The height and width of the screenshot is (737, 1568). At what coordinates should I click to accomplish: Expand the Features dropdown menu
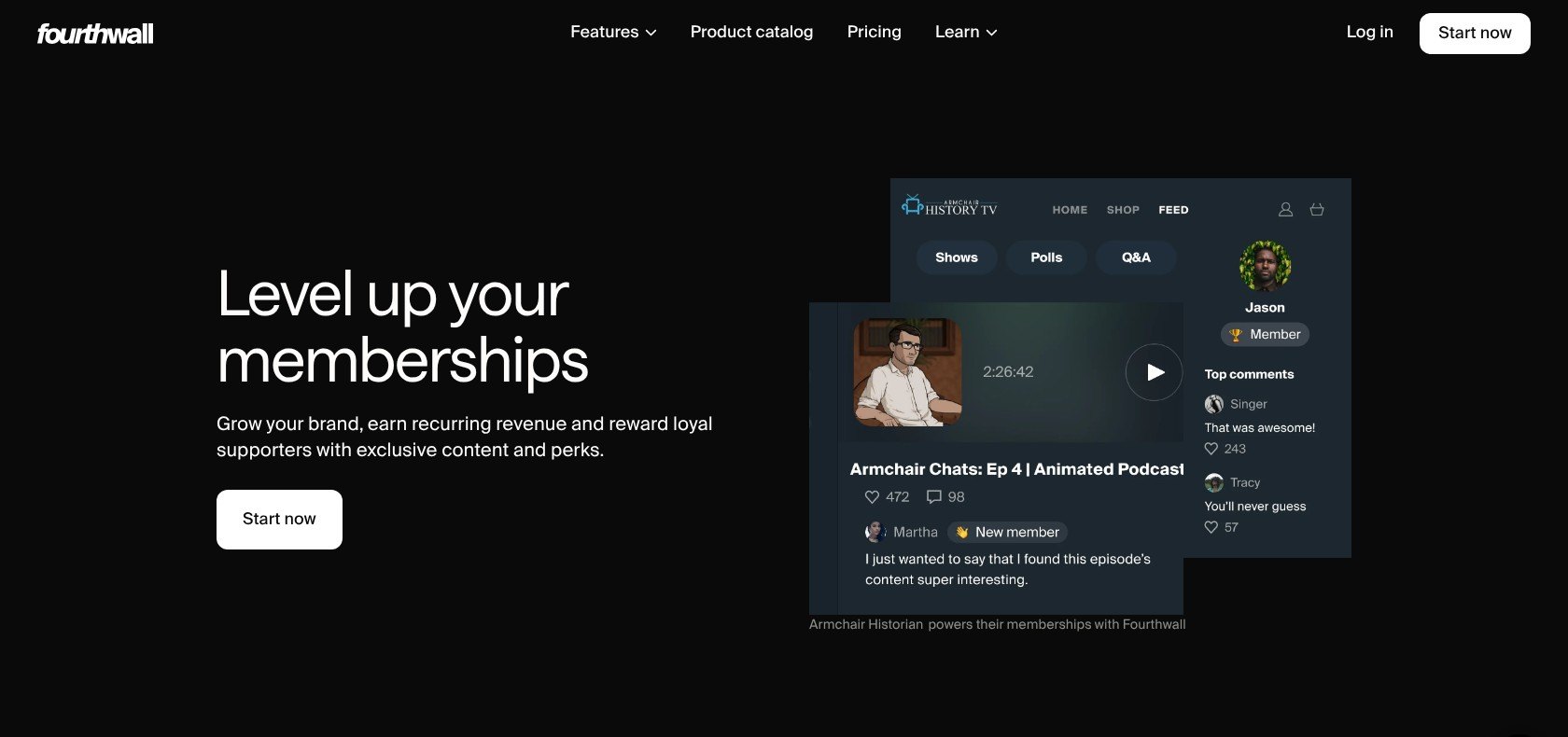[613, 32]
